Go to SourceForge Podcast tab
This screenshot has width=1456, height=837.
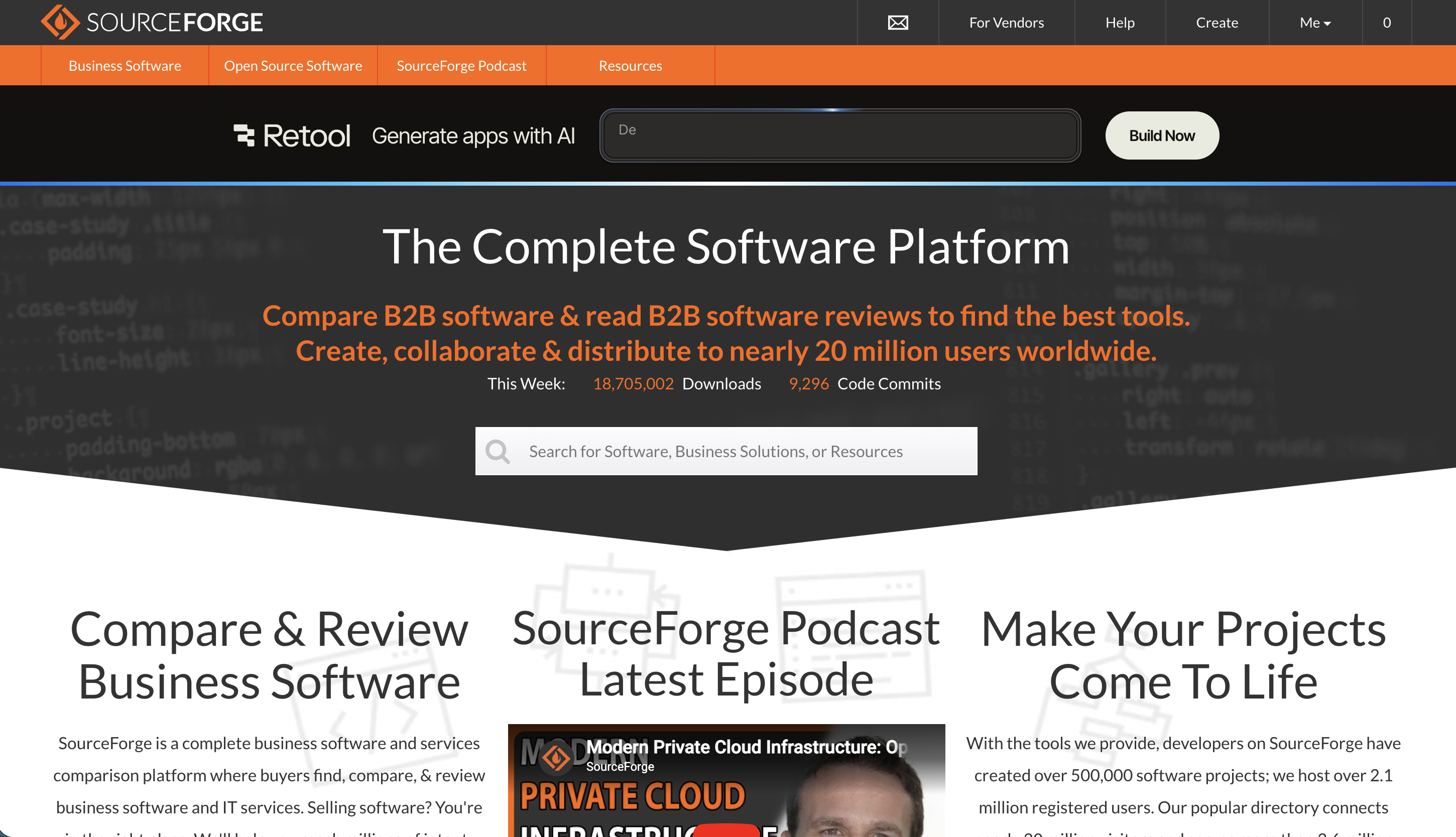(461, 66)
